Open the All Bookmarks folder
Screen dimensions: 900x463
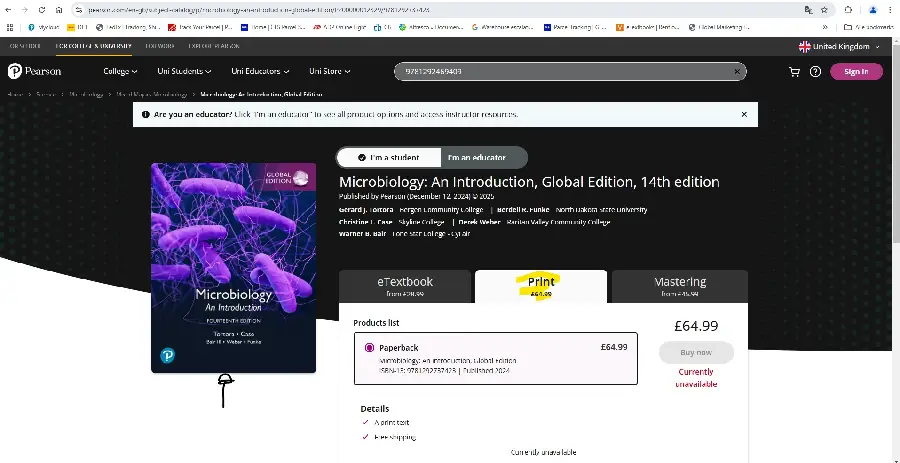870,27
